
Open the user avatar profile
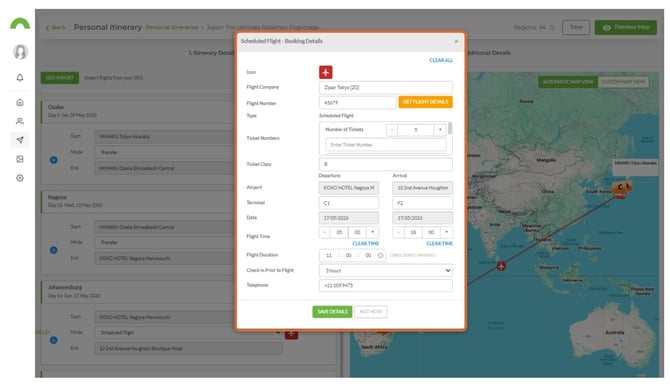20,52
